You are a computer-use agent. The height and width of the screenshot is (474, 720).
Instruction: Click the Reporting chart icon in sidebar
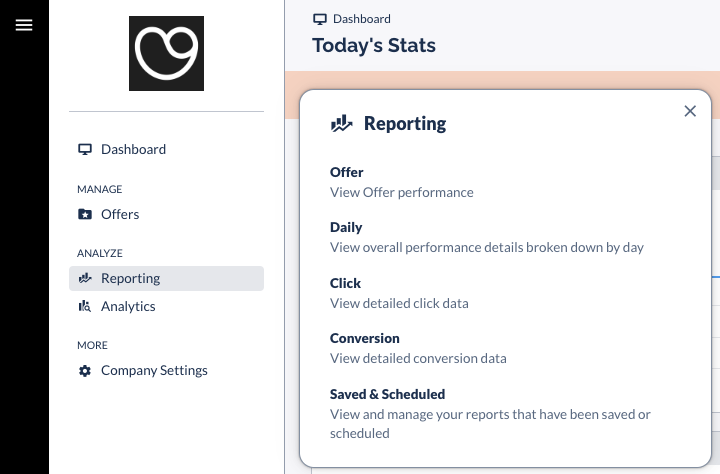(85, 279)
